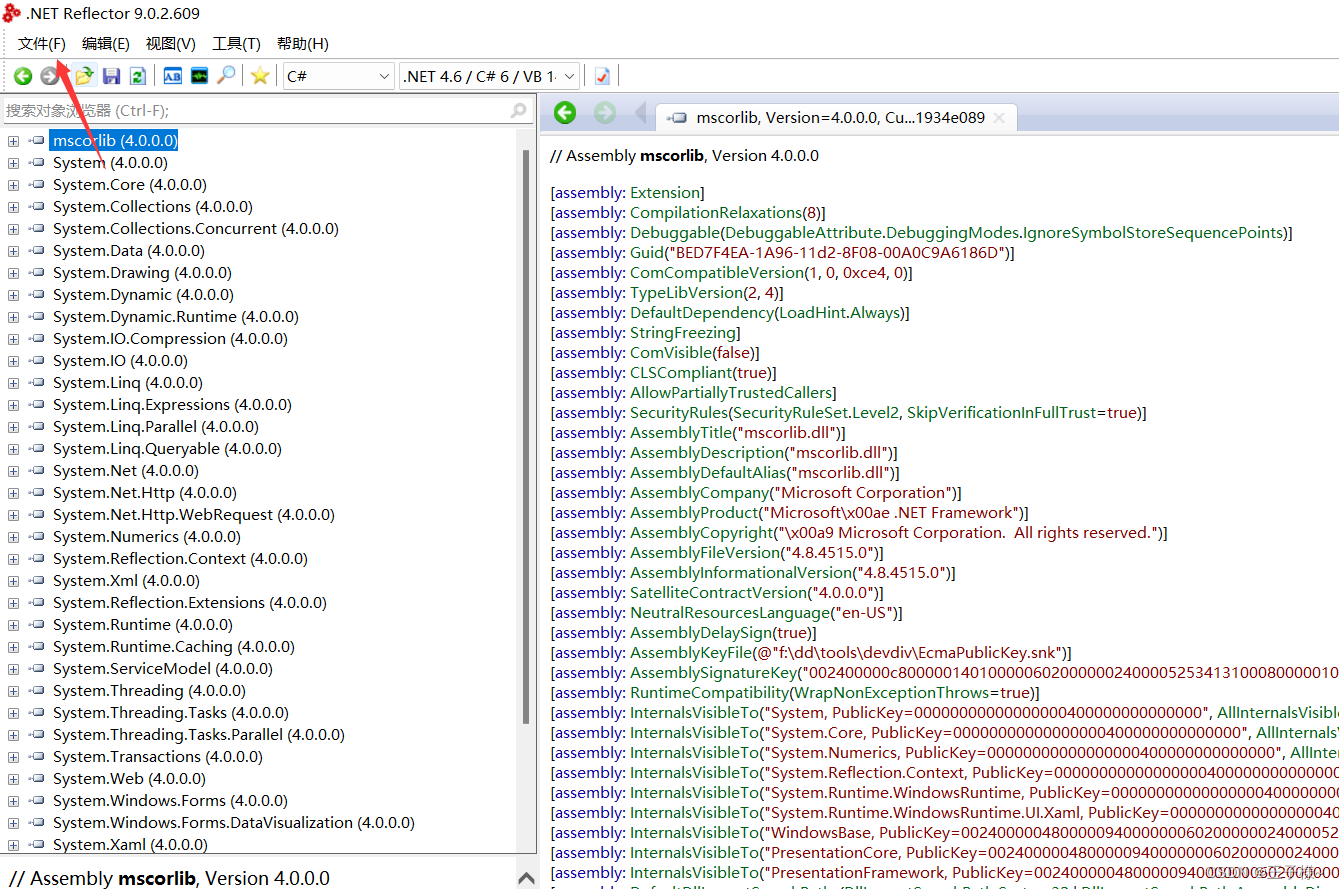Click the assembly icon beside System.Transactions

point(37,757)
